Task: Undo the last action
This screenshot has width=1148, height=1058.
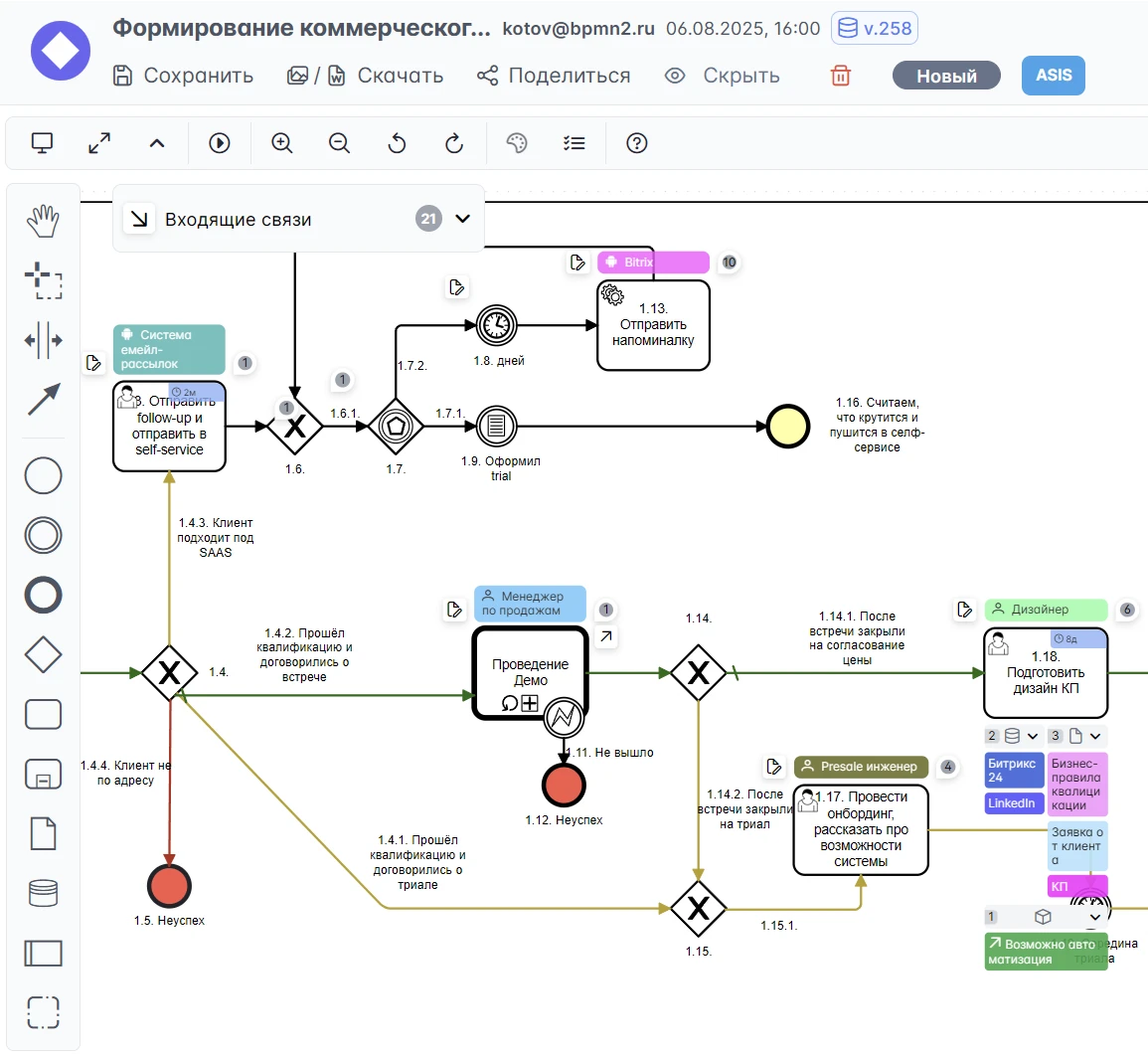Action: point(397,143)
